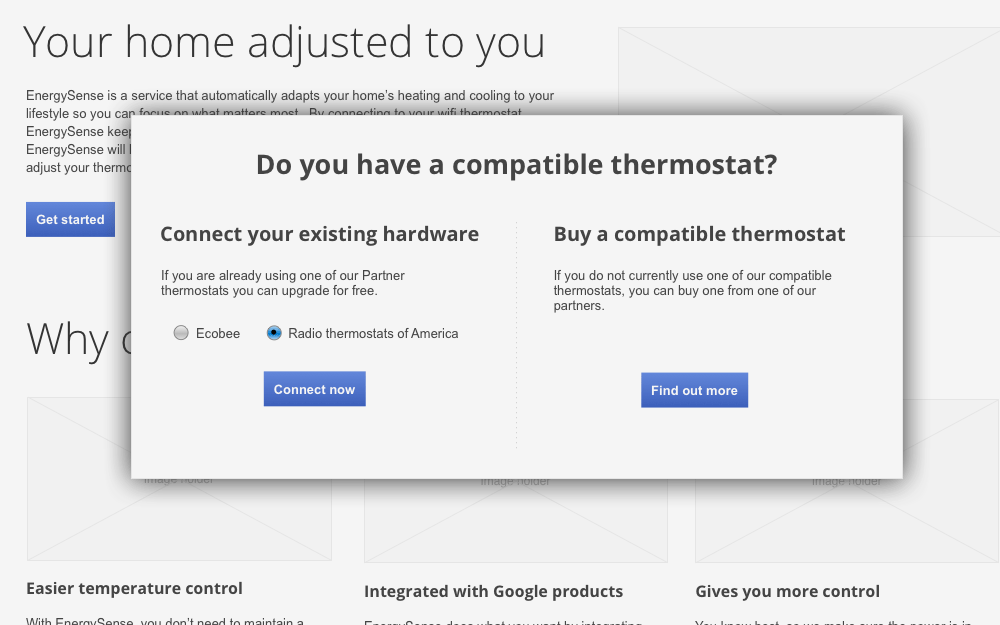Choose Radio thermostats of America option

[274, 333]
